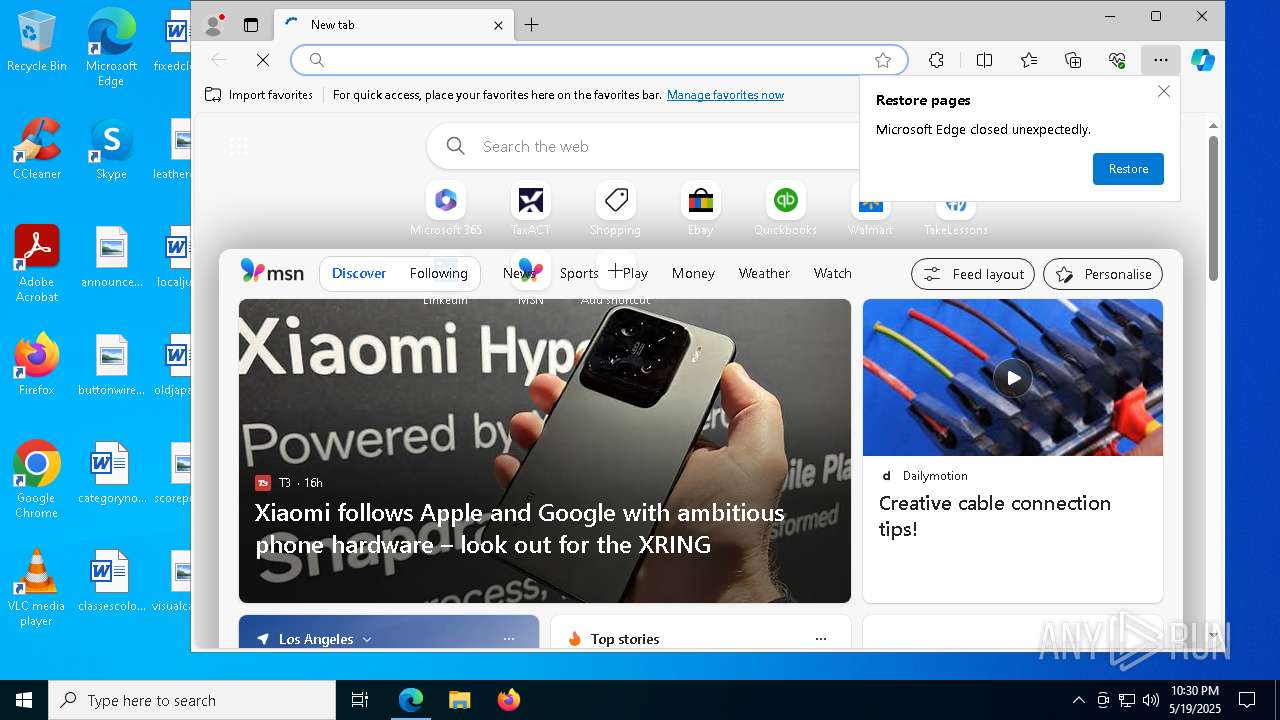
Task: Open the Copilot sidebar icon
Action: tap(1203, 60)
